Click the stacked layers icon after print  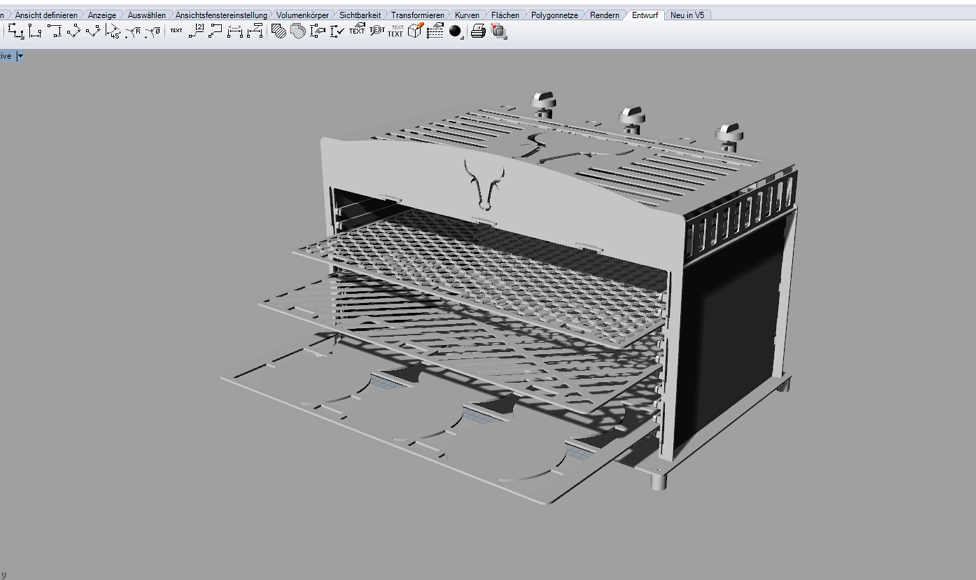pos(499,32)
